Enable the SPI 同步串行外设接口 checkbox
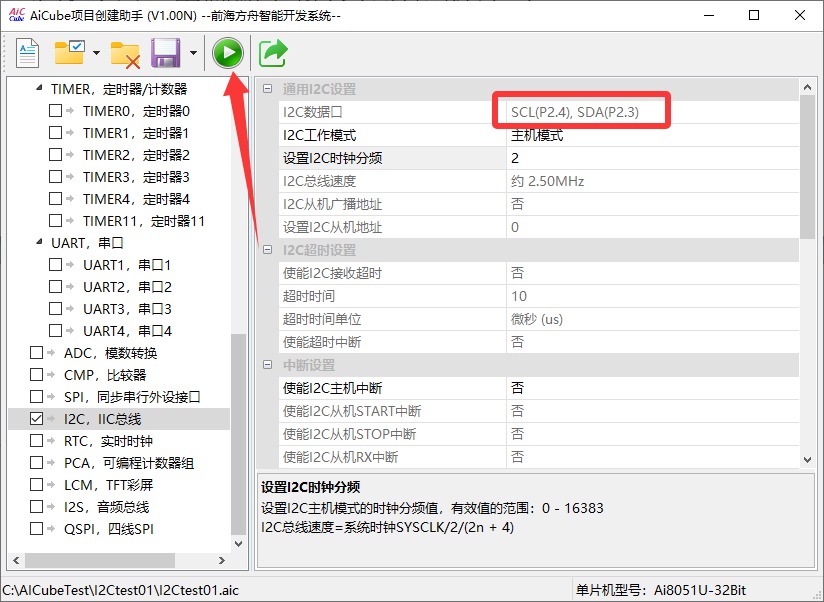The image size is (824, 602). click(x=36, y=397)
